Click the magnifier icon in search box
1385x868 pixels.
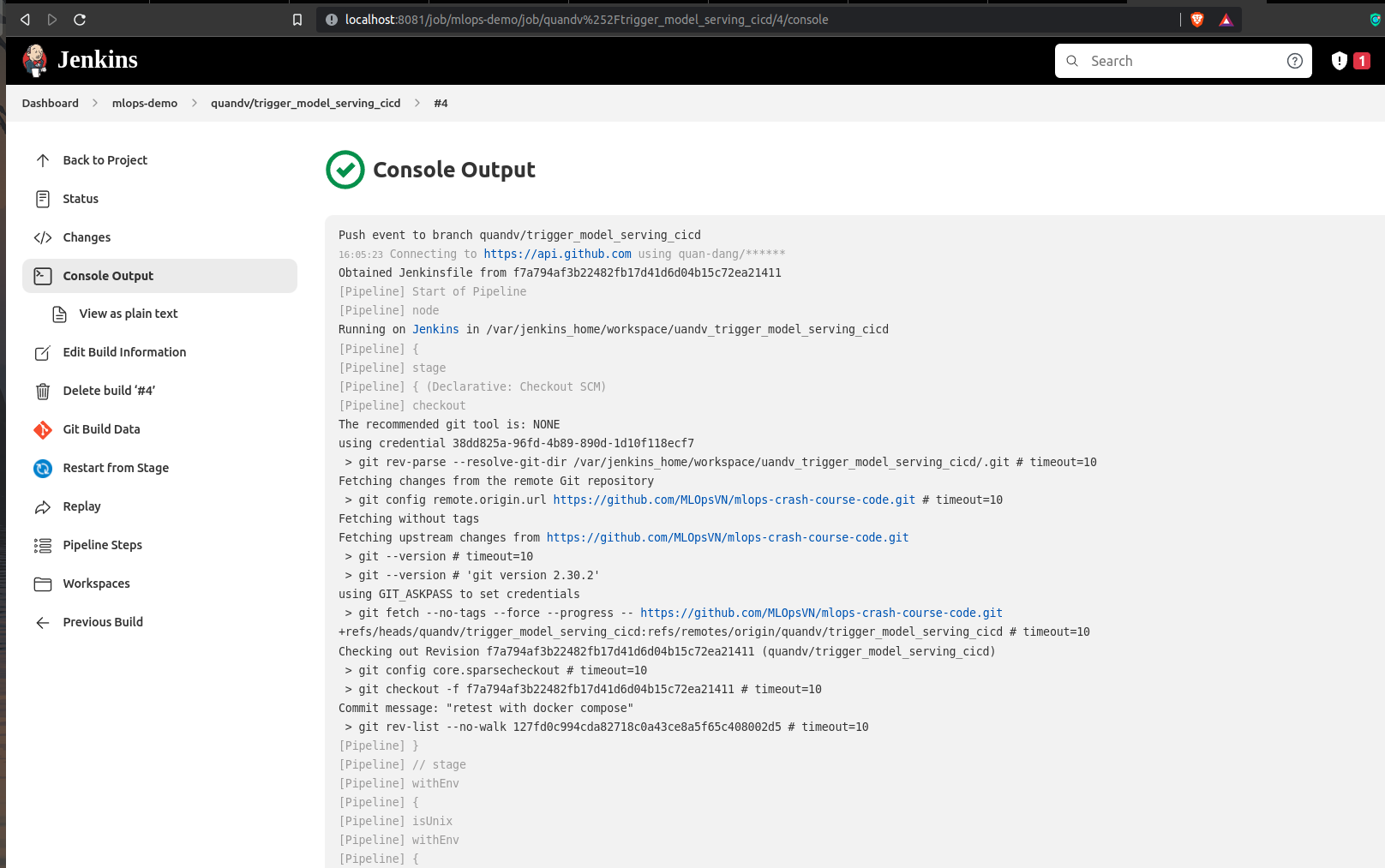pyautogui.click(x=1072, y=61)
